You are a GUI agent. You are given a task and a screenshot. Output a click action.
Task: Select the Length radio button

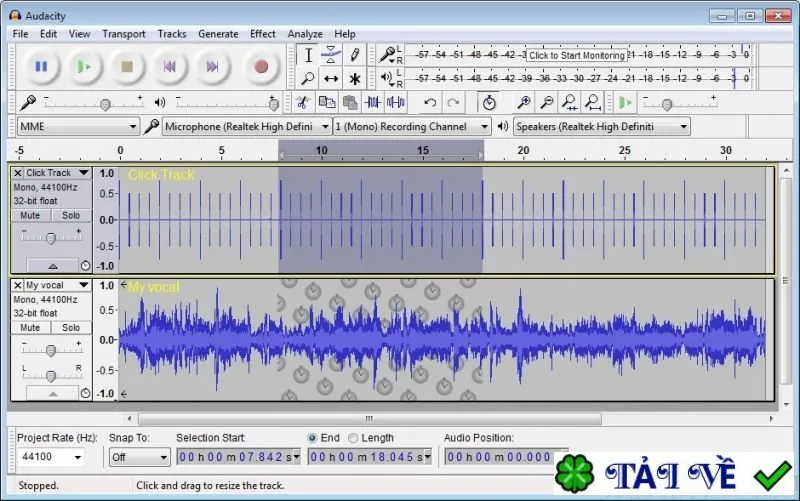coord(353,438)
